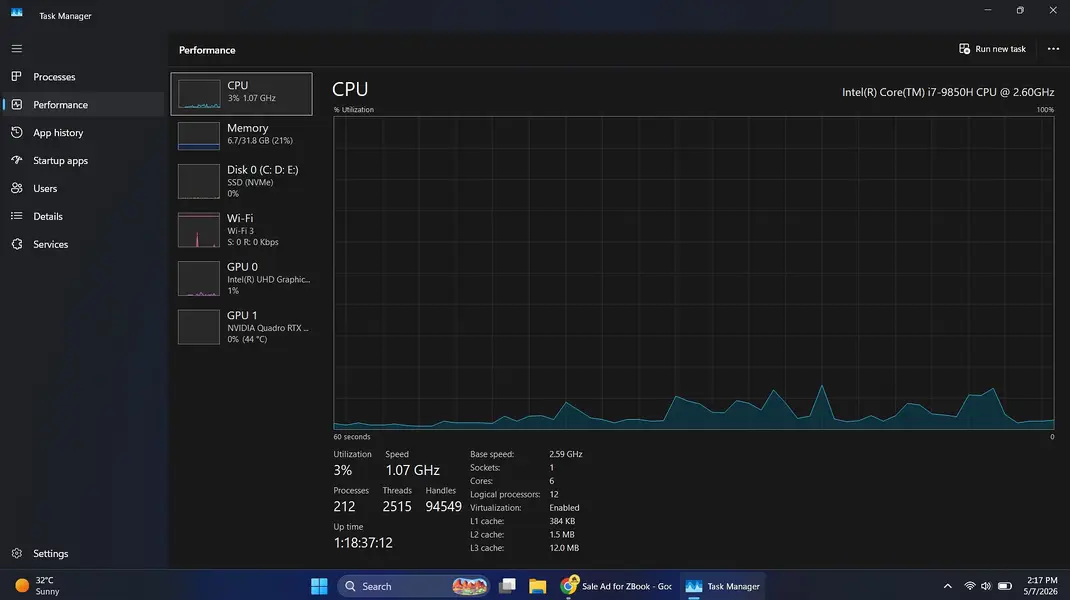This screenshot has width=1070, height=600.
Task: Open the three-dot more options menu
Action: [1053, 49]
